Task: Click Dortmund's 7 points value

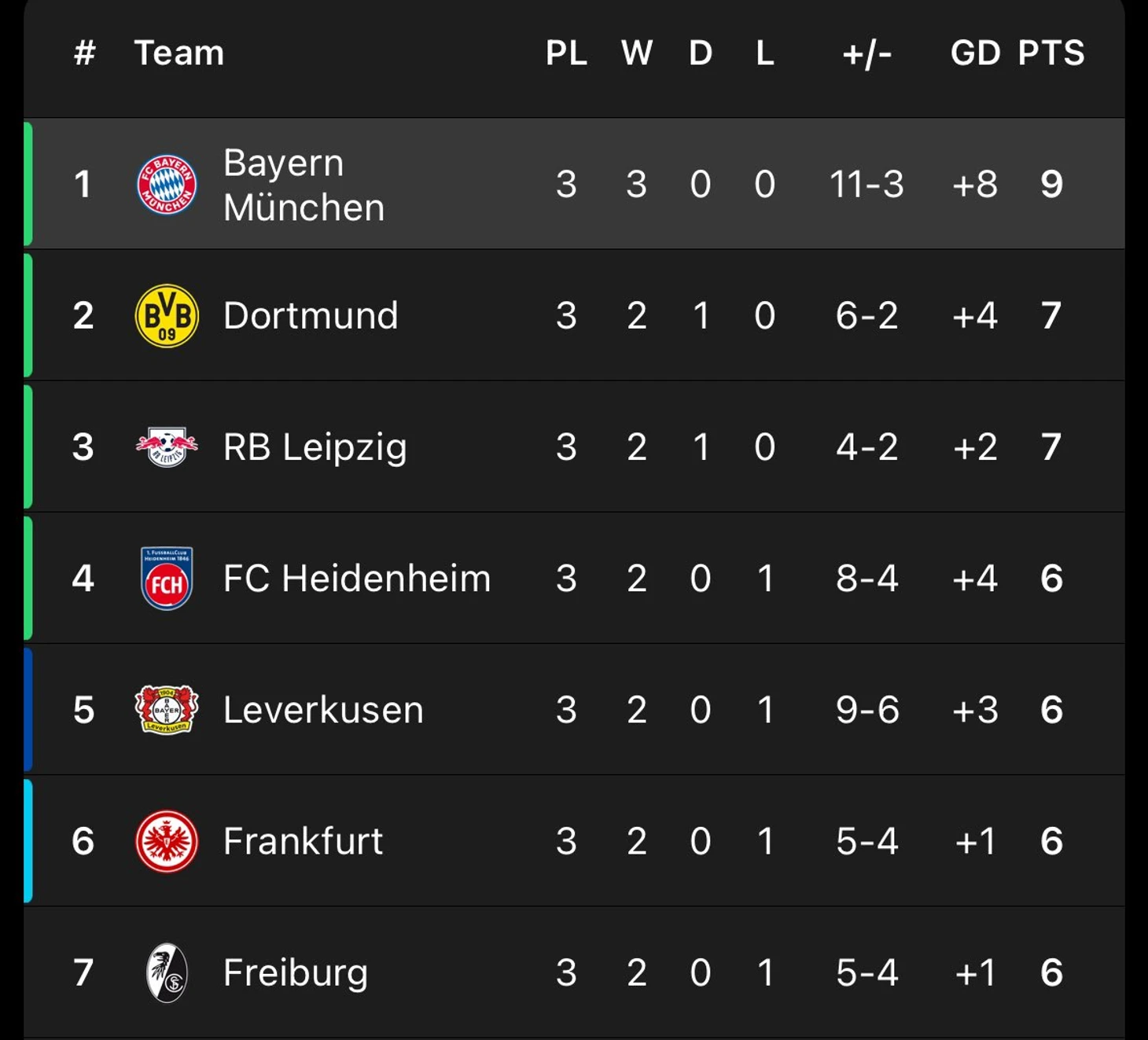Action: 1051,316
